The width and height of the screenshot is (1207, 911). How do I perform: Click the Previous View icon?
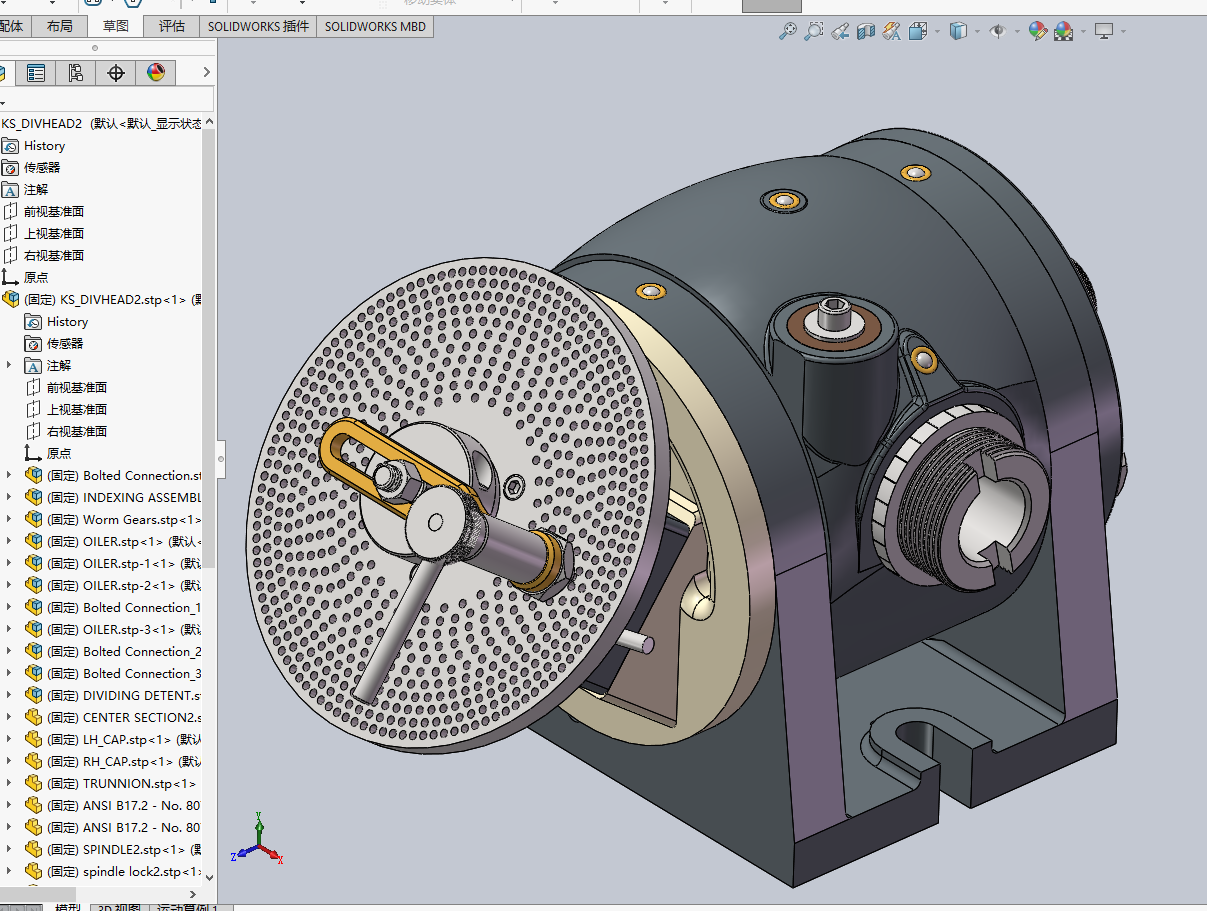coord(840,32)
